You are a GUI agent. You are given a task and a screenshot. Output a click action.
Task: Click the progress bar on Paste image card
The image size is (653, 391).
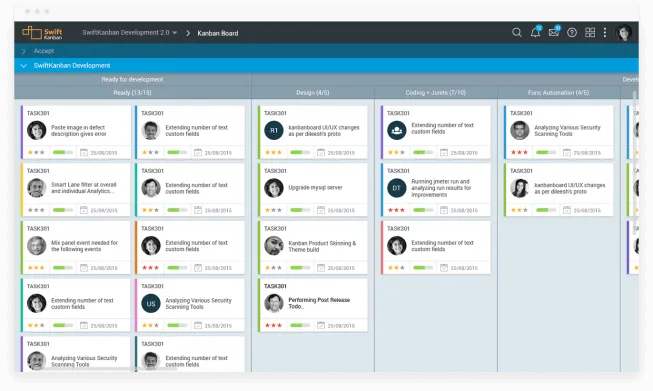pos(63,152)
